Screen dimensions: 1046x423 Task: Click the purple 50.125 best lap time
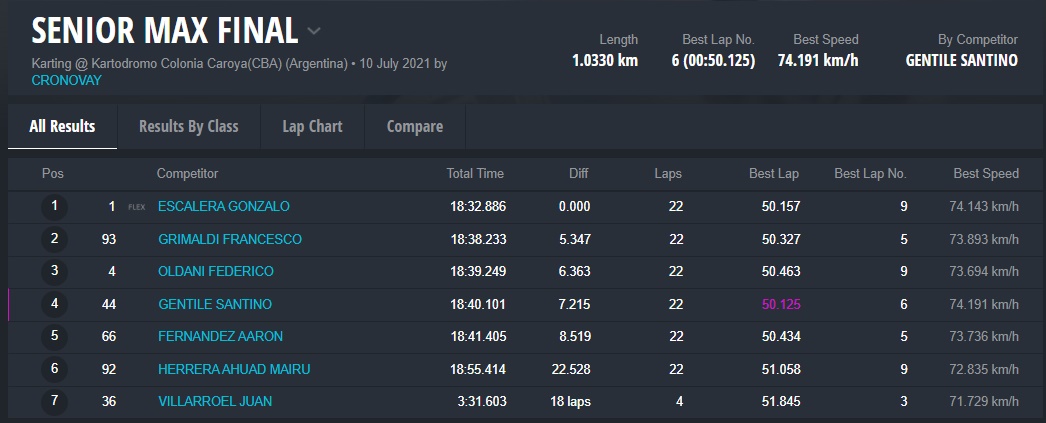point(780,304)
